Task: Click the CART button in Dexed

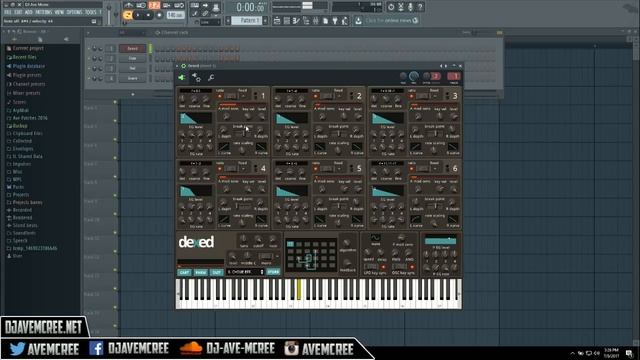Action: point(184,272)
